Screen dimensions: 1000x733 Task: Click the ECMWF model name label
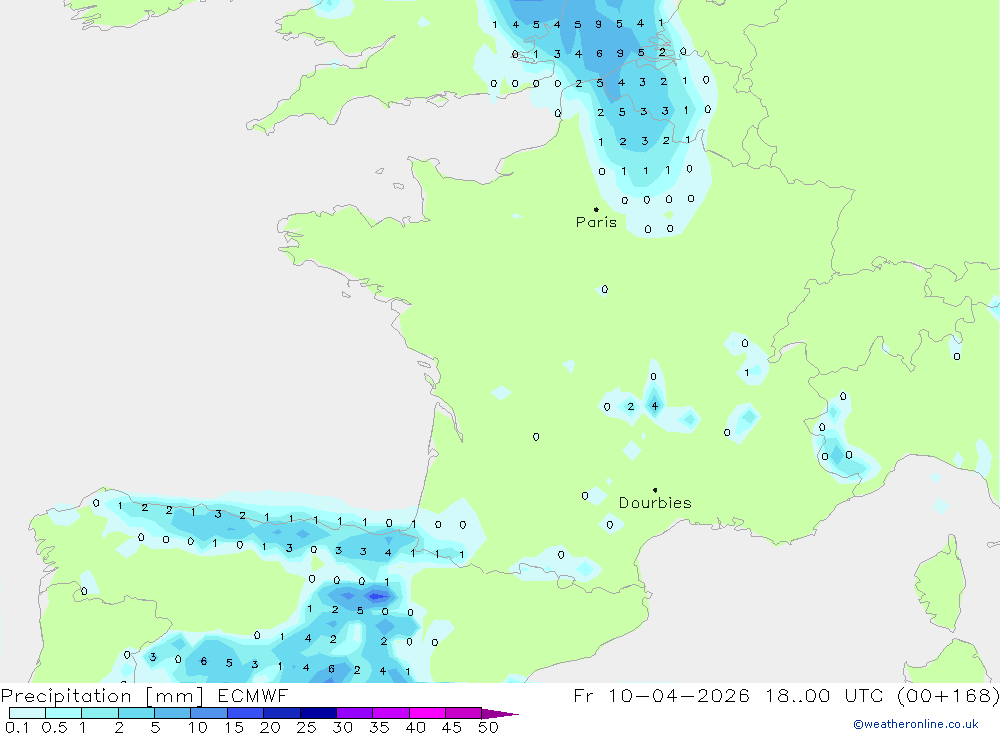coord(253,695)
